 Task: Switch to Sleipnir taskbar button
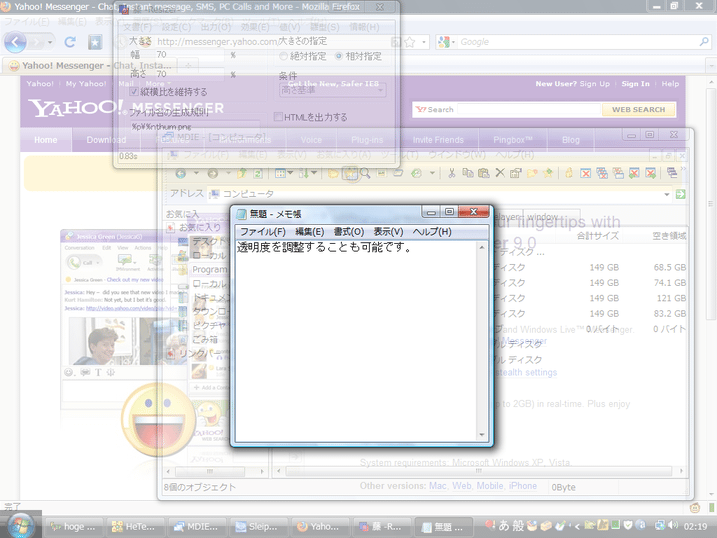[x=259, y=527]
